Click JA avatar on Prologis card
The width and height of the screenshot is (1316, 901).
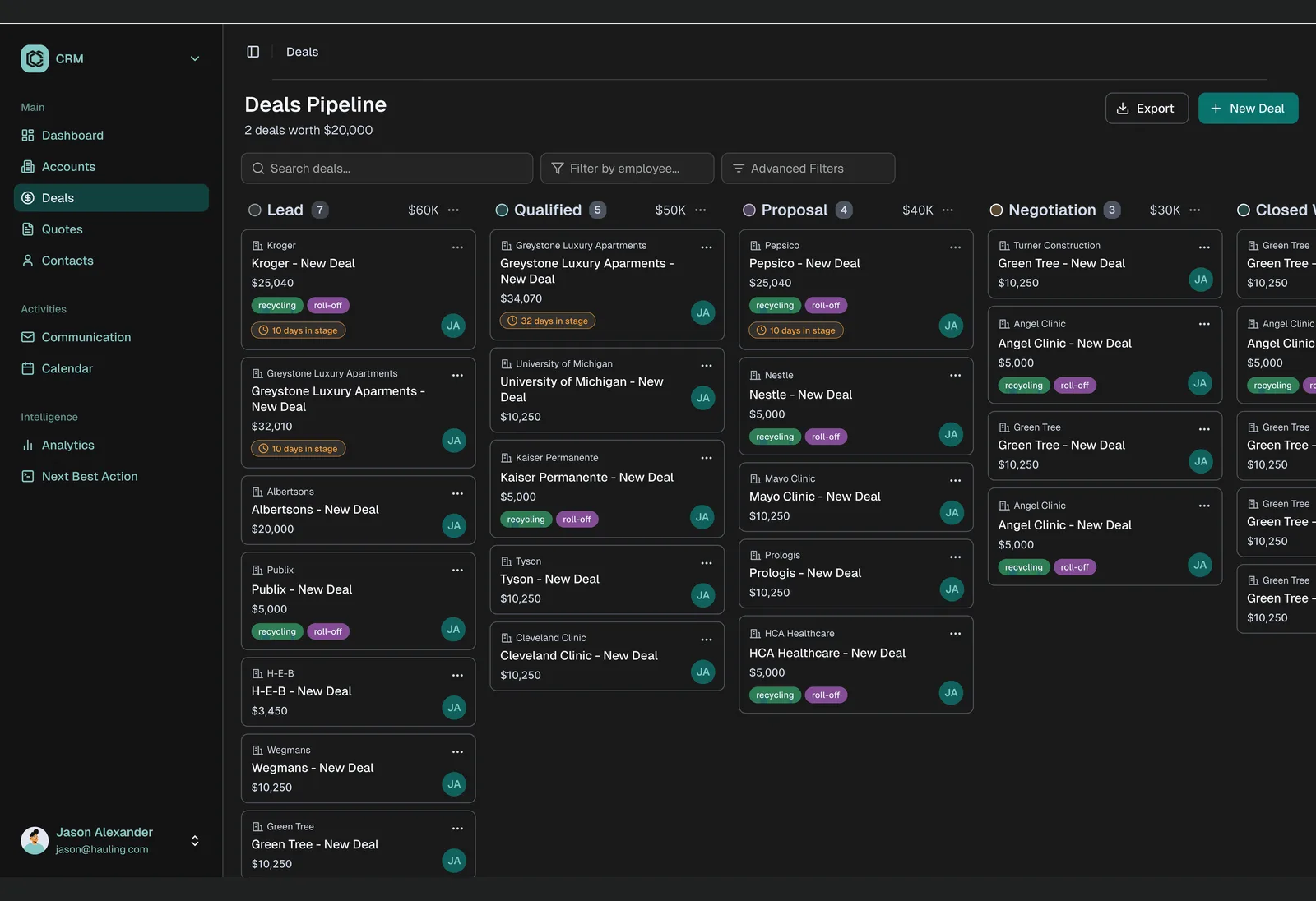pos(952,589)
